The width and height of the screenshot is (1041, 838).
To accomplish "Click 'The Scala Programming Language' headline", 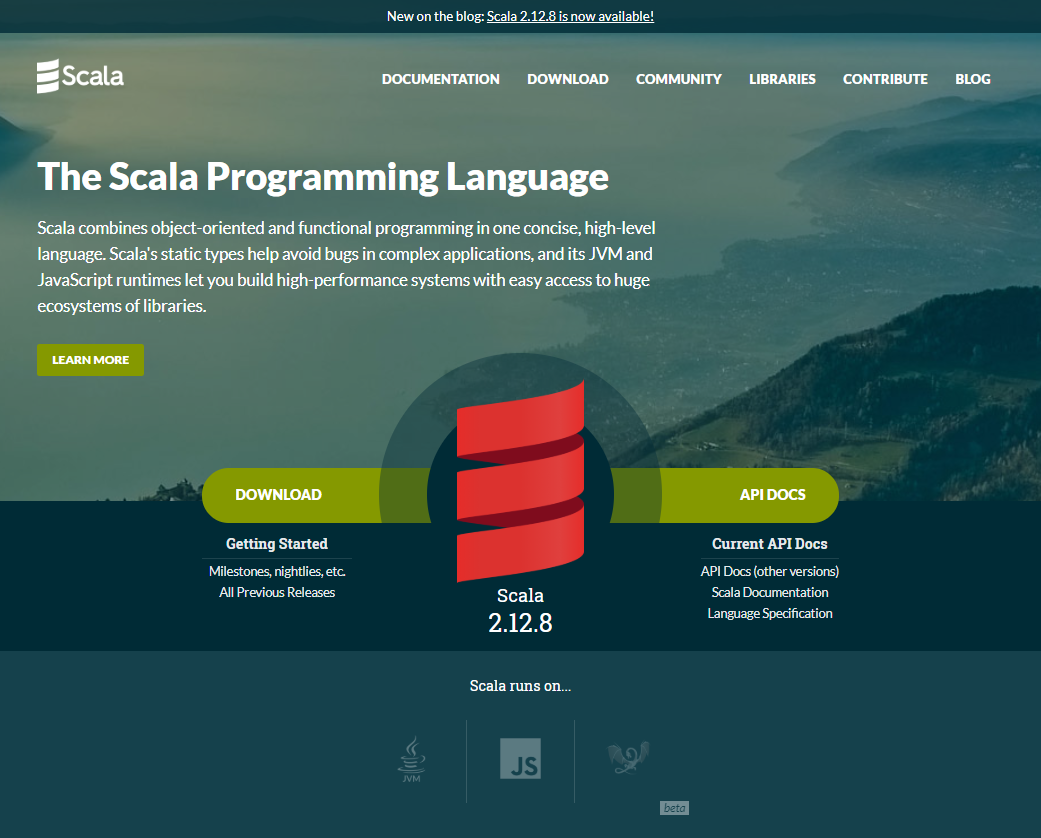I will pos(323,177).
